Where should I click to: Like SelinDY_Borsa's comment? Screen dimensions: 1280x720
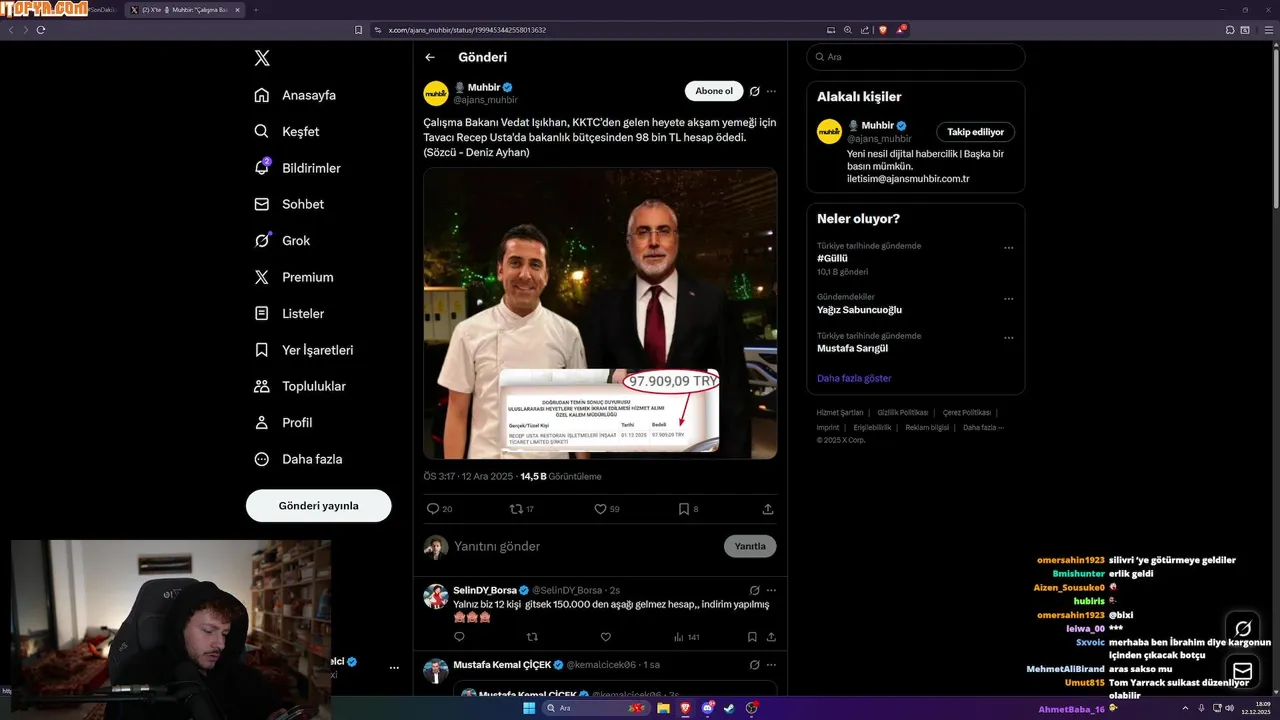605,637
